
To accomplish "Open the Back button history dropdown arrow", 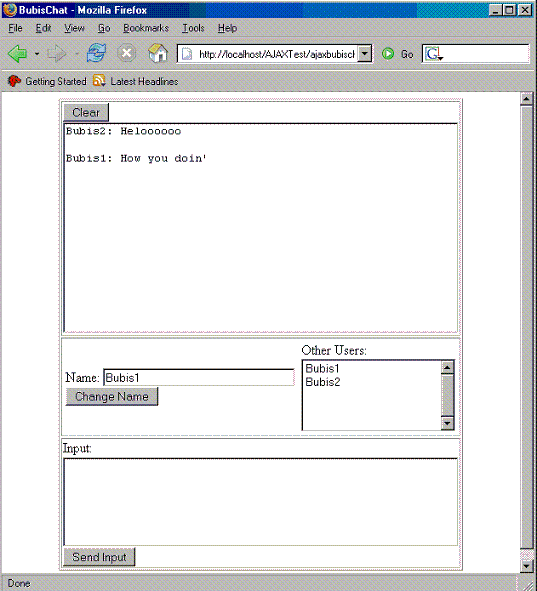I will pyautogui.click(x=37, y=54).
